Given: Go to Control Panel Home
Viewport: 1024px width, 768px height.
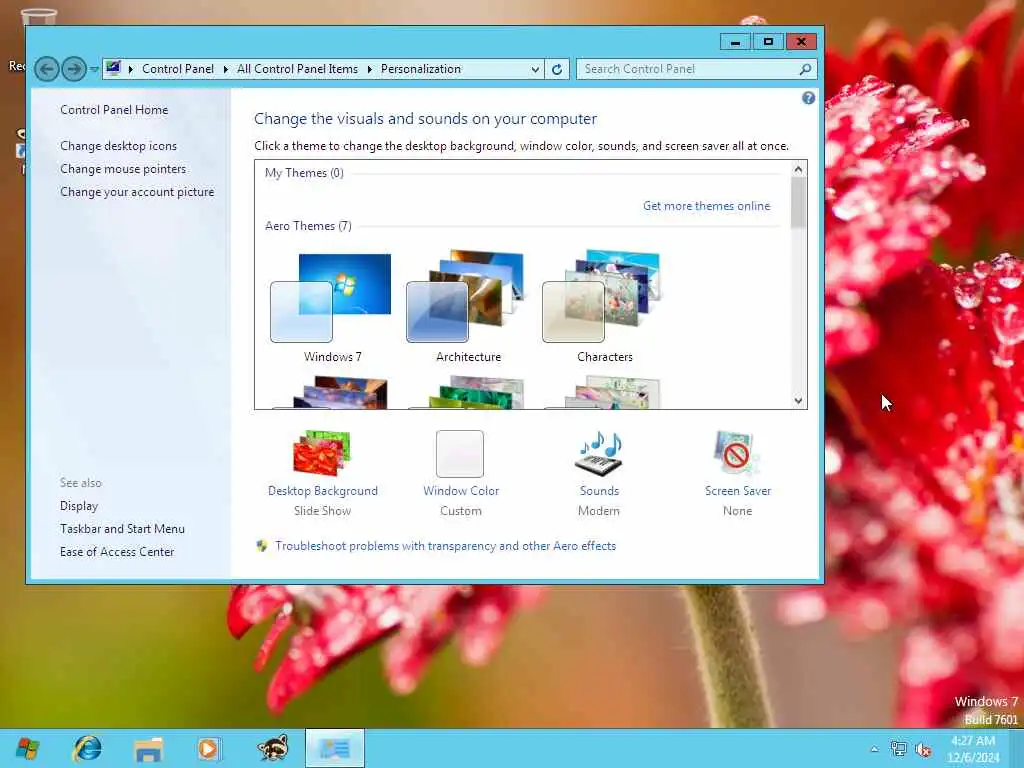Looking at the screenshot, I should [114, 110].
